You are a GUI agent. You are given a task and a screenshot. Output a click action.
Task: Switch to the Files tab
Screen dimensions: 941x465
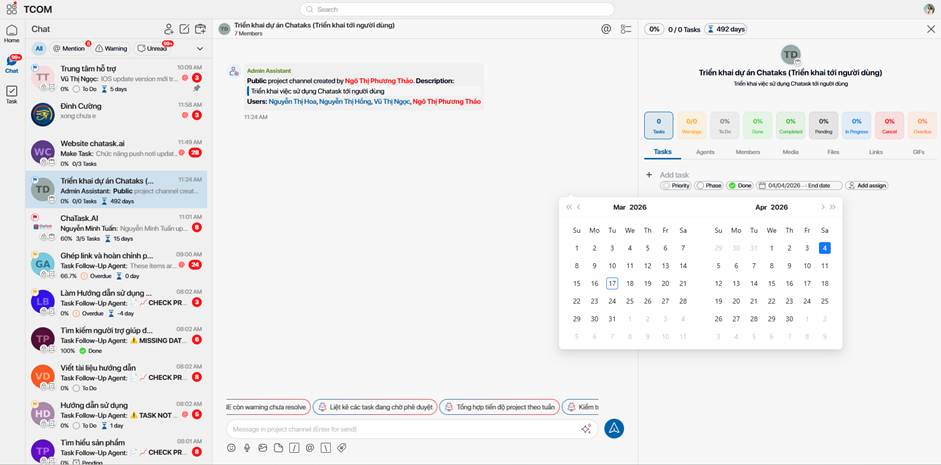pyautogui.click(x=833, y=152)
